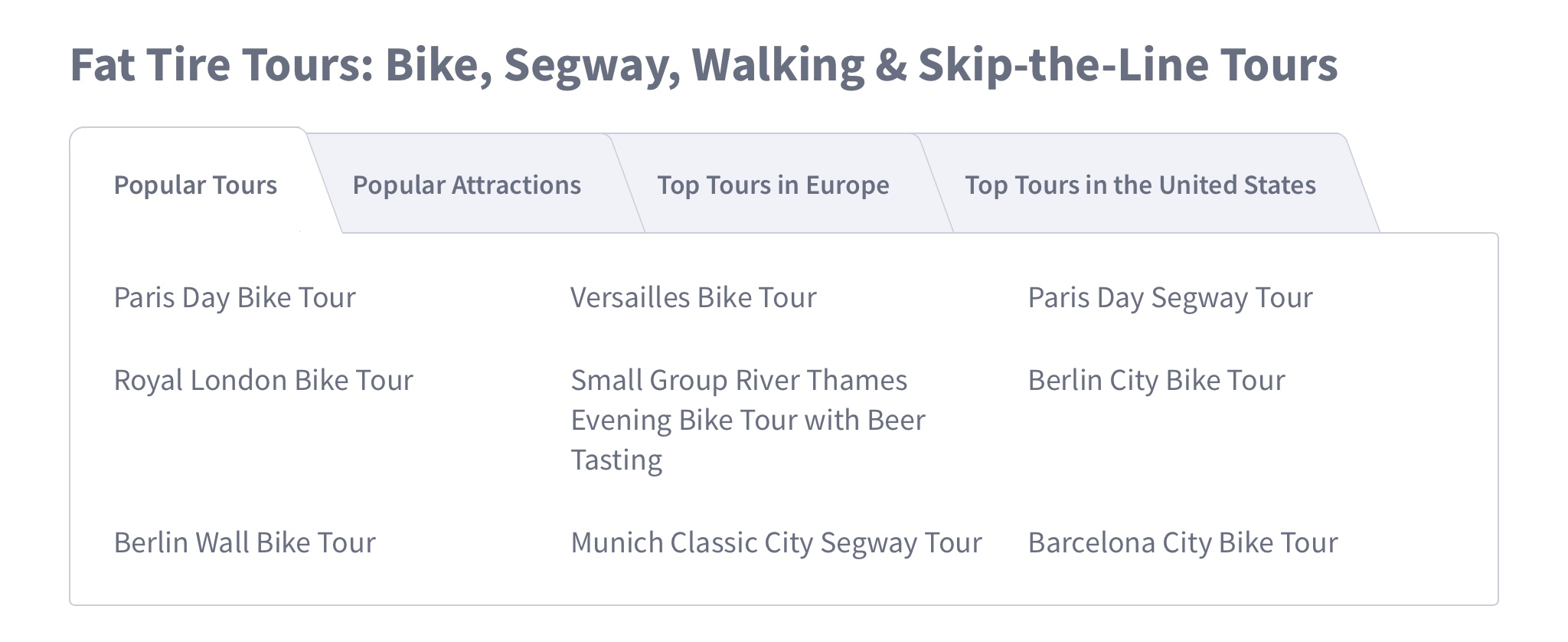The height and width of the screenshot is (642, 1568).
Task: Select Top Tours in the United States tab
Action: click(x=1139, y=185)
